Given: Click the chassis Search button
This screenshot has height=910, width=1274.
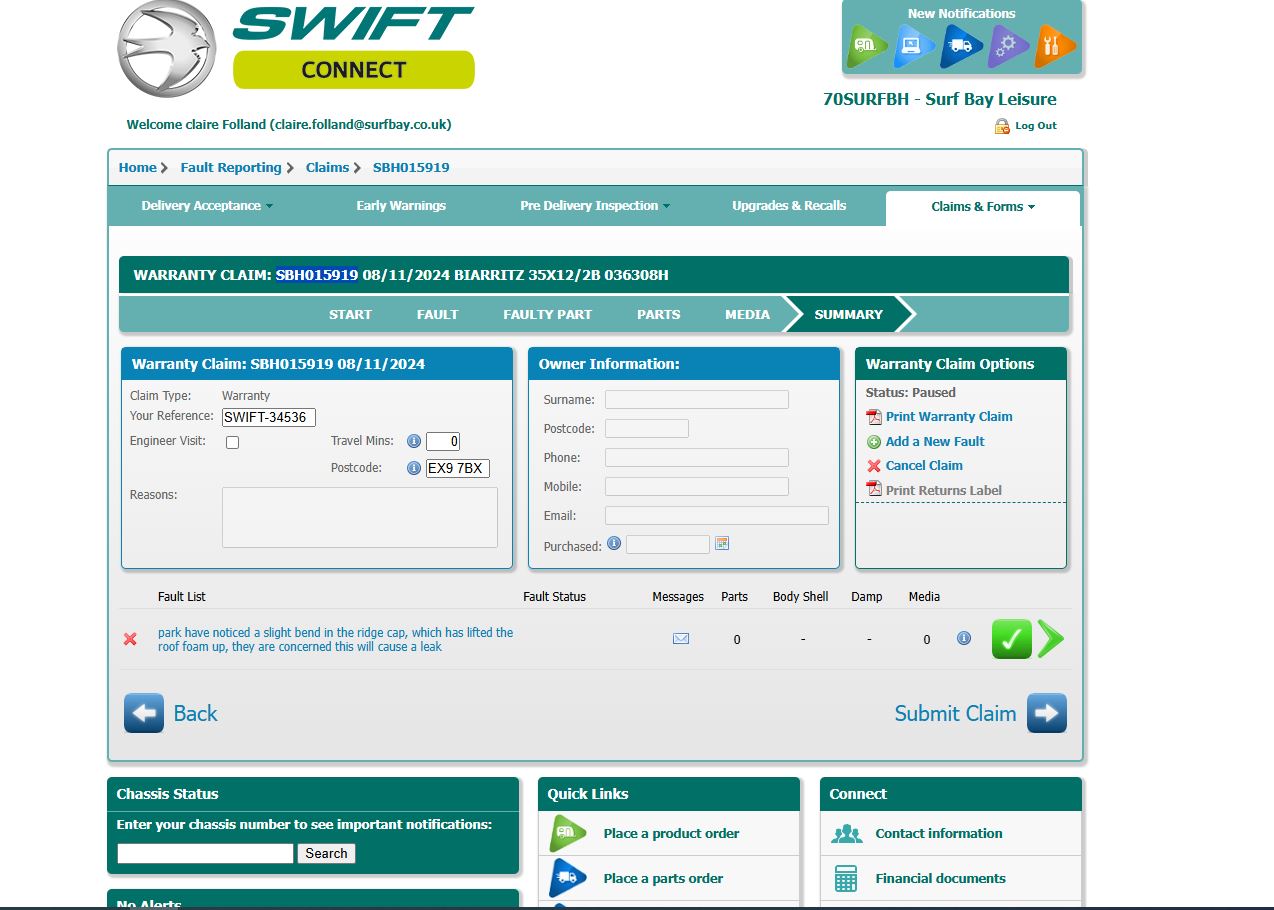Looking at the screenshot, I should tap(326, 853).
